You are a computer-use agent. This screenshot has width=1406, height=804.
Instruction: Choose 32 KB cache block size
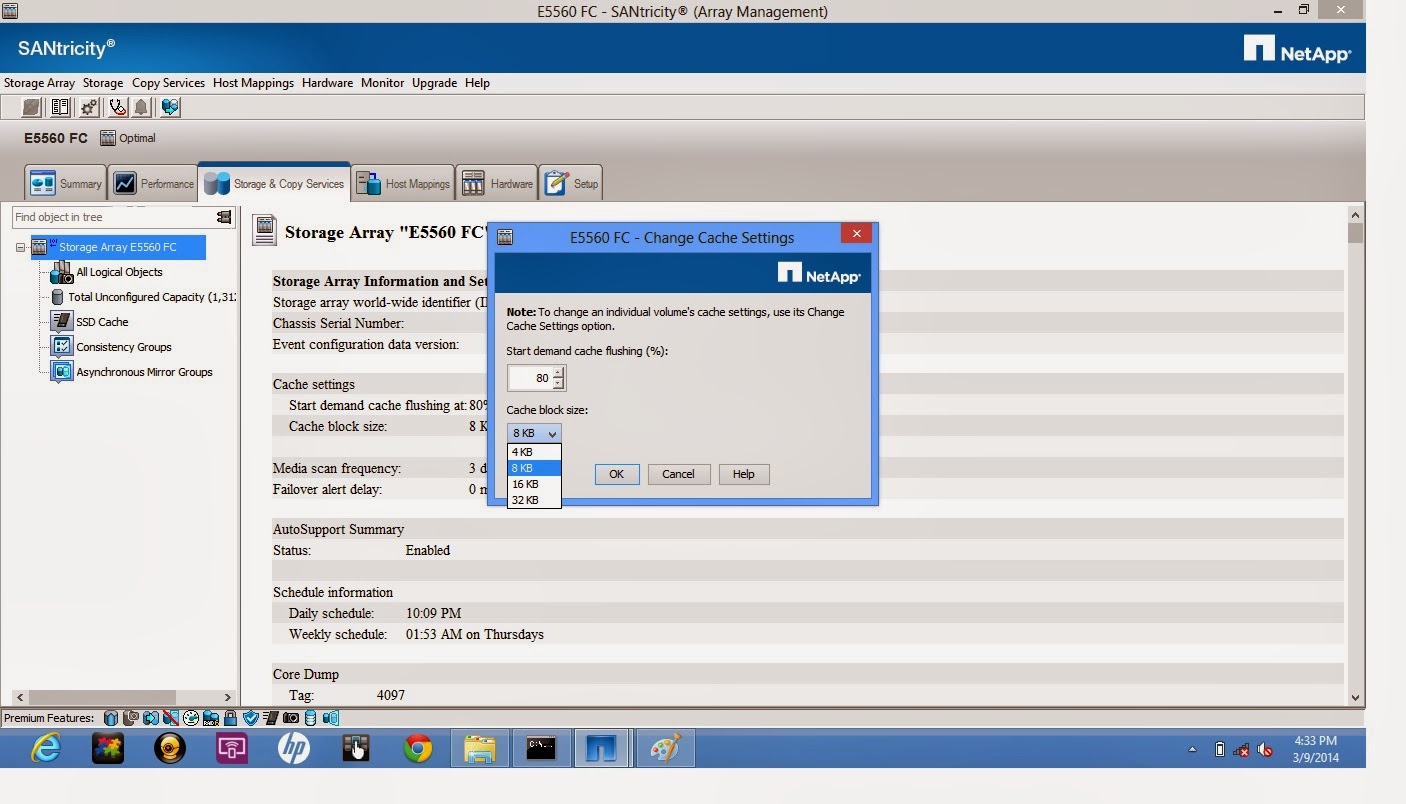[x=534, y=500]
